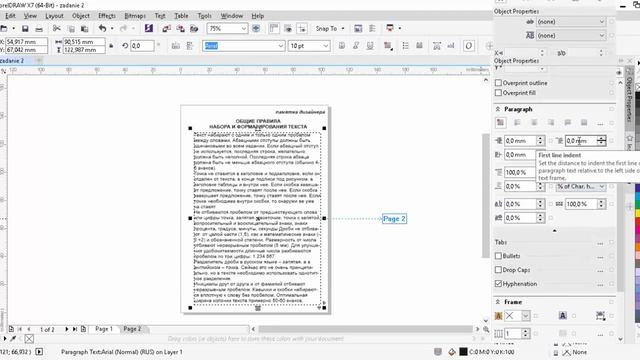The width and height of the screenshot is (640, 360).
Task: Click the No alignment icon in Paragraph
Action: tap(500, 122)
